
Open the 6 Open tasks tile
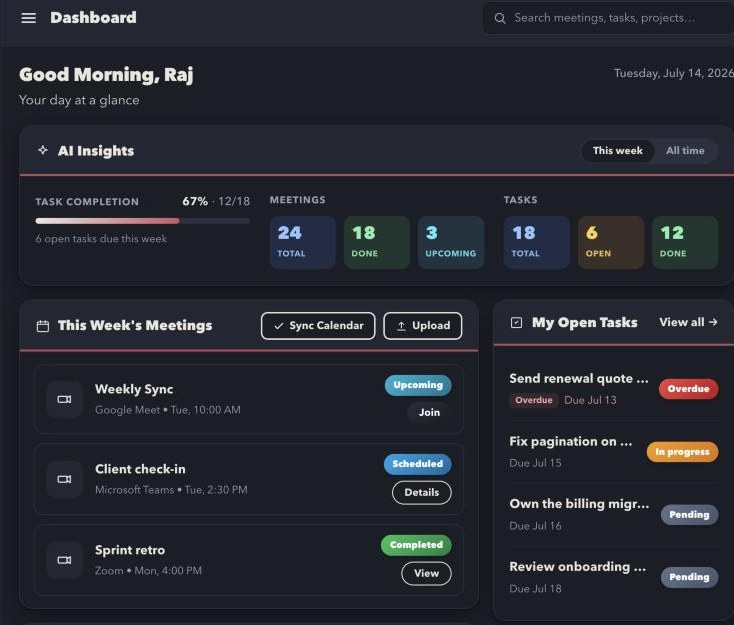(x=611, y=243)
